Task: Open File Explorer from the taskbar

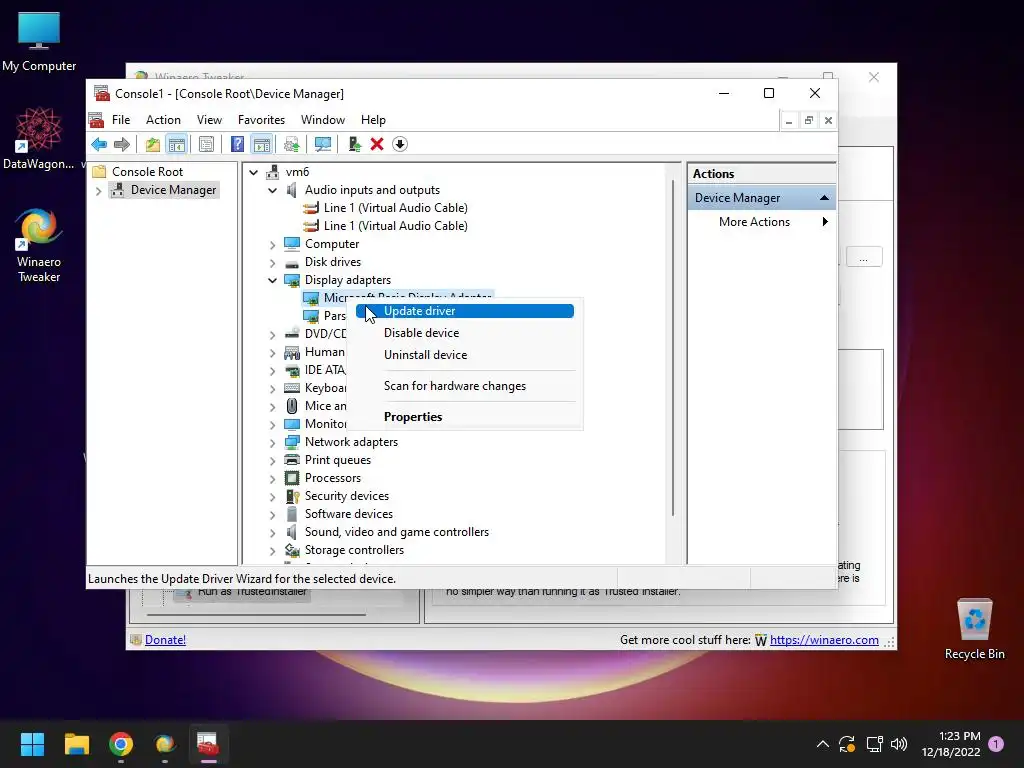Action: point(76,744)
